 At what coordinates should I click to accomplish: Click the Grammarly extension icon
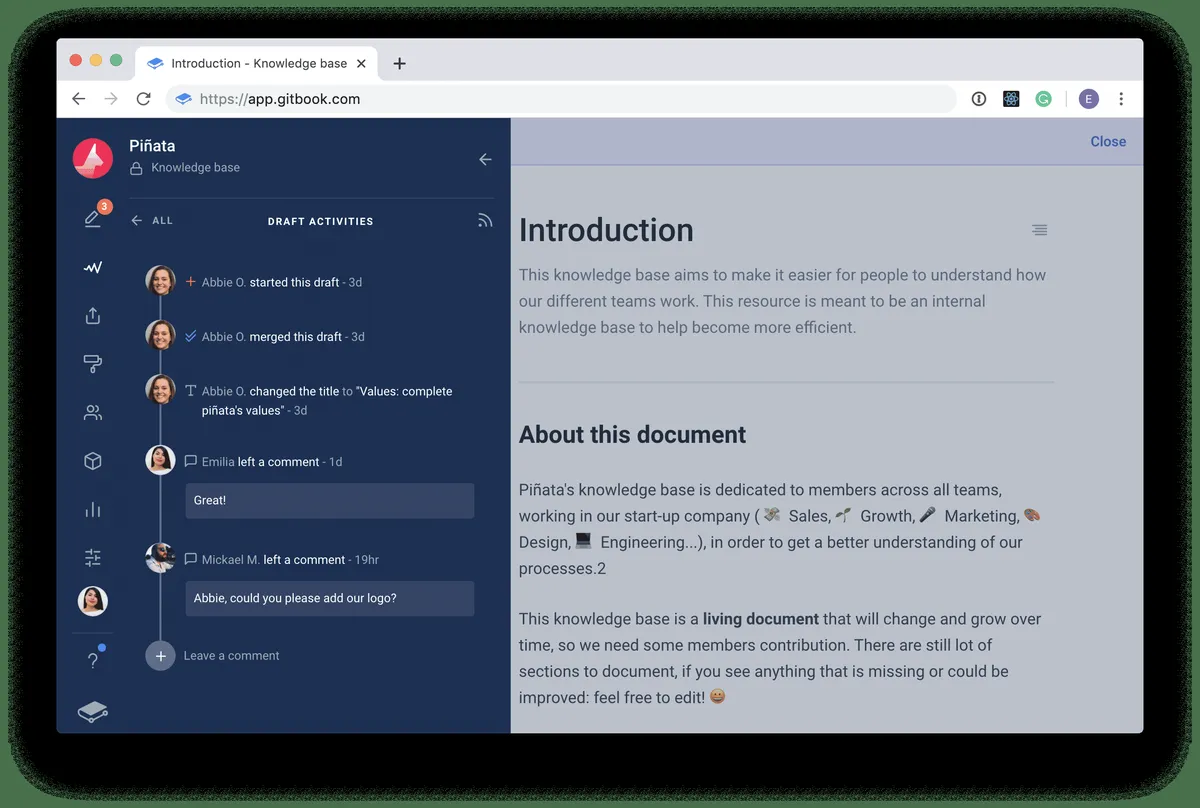tap(1044, 99)
